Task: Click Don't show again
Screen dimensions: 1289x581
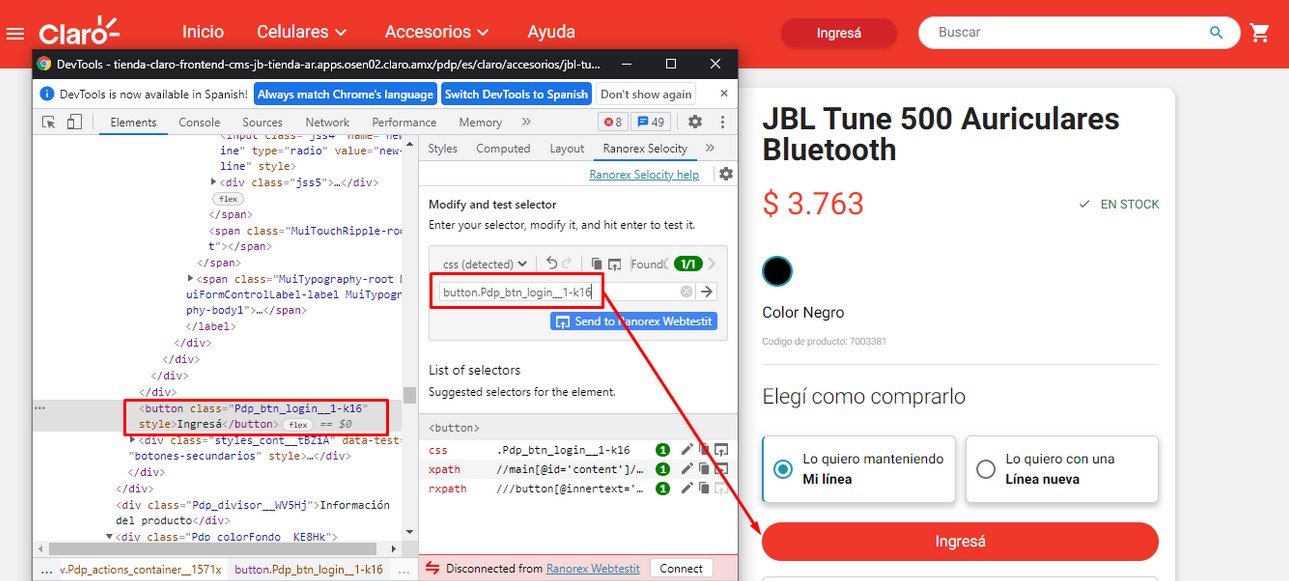Action: (646, 94)
